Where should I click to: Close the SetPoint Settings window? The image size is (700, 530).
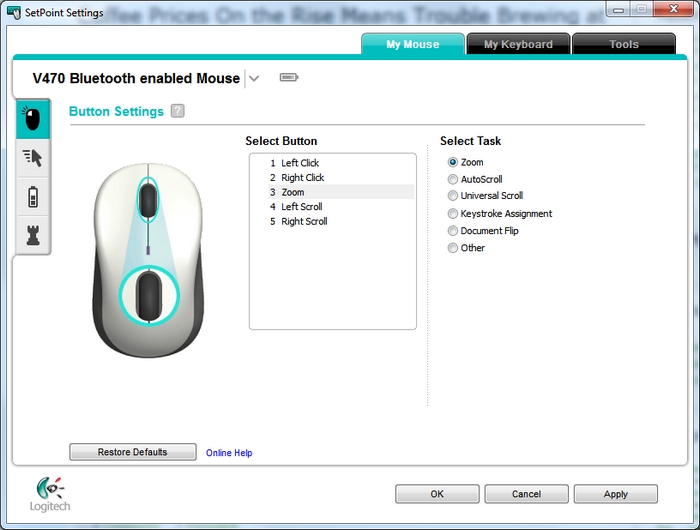tap(673, 8)
